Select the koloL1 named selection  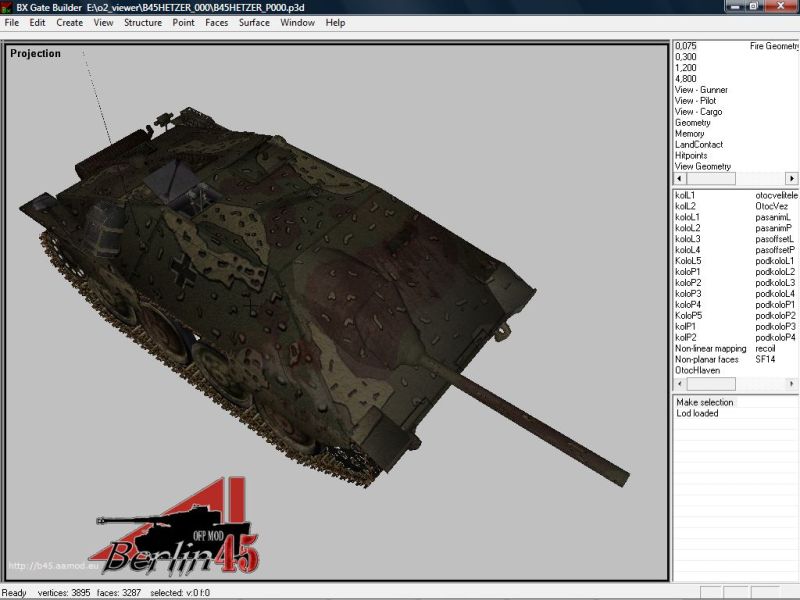[x=687, y=217]
